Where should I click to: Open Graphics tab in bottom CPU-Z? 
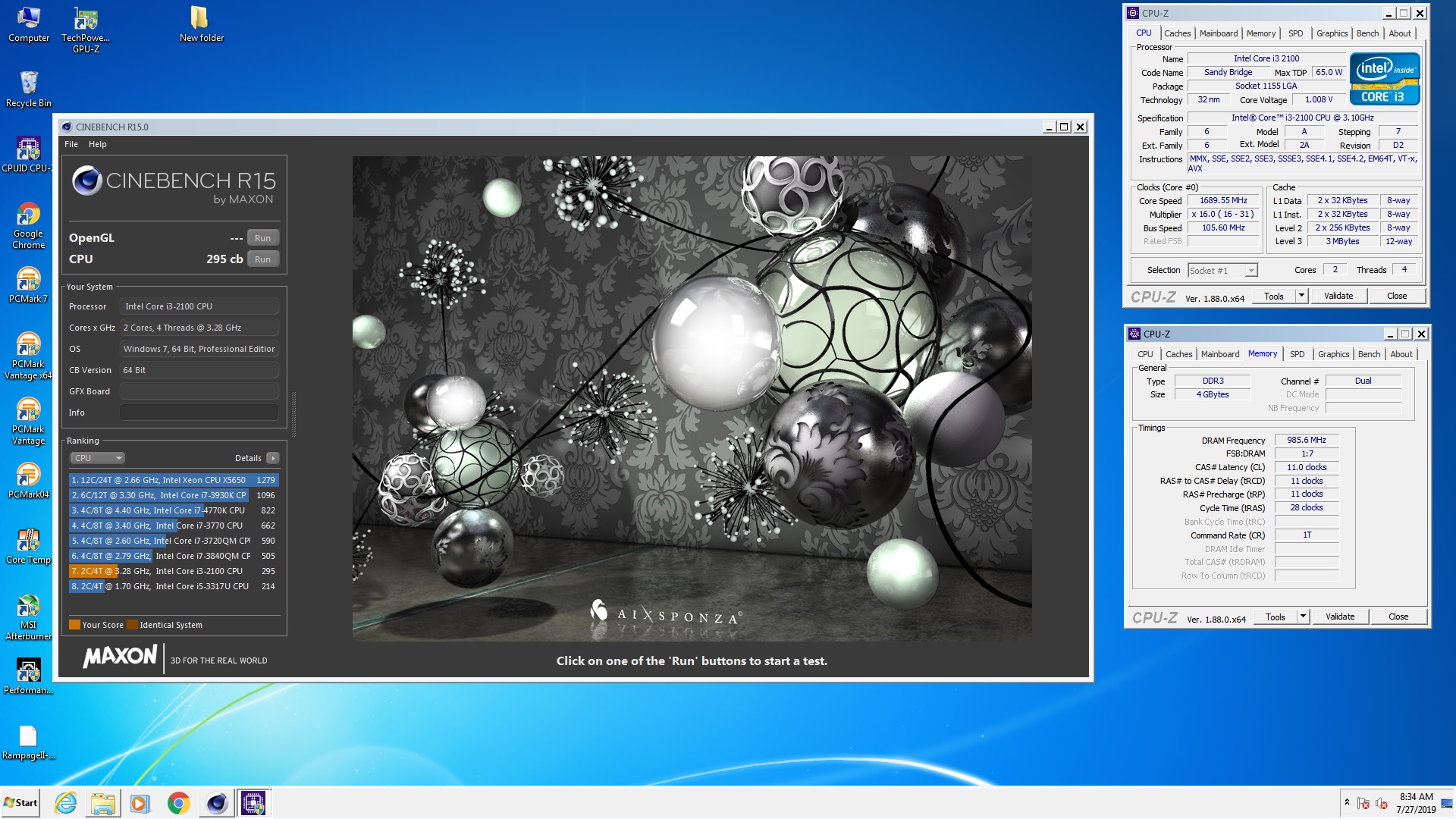(1333, 354)
